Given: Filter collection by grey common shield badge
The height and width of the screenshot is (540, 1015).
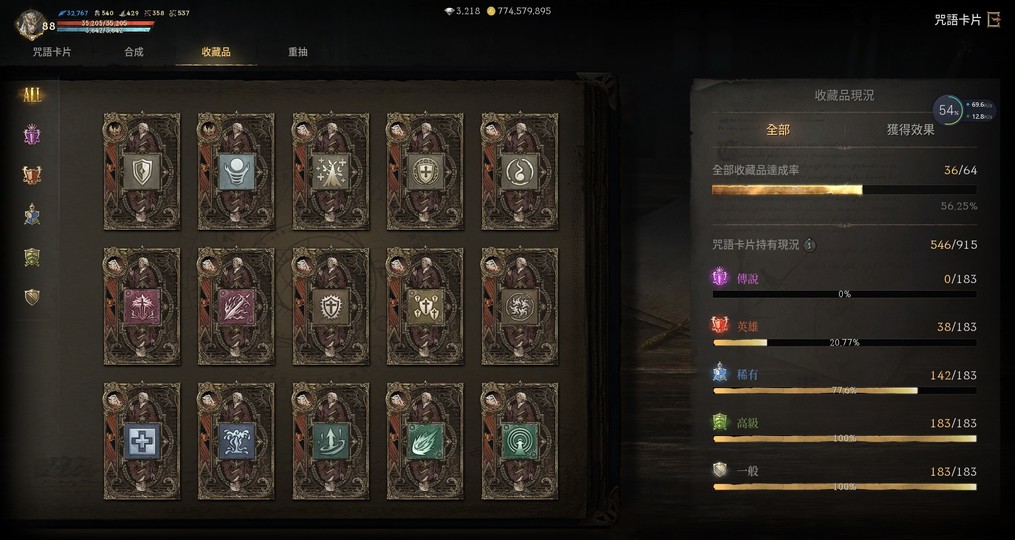Looking at the screenshot, I should (x=32, y=297).
